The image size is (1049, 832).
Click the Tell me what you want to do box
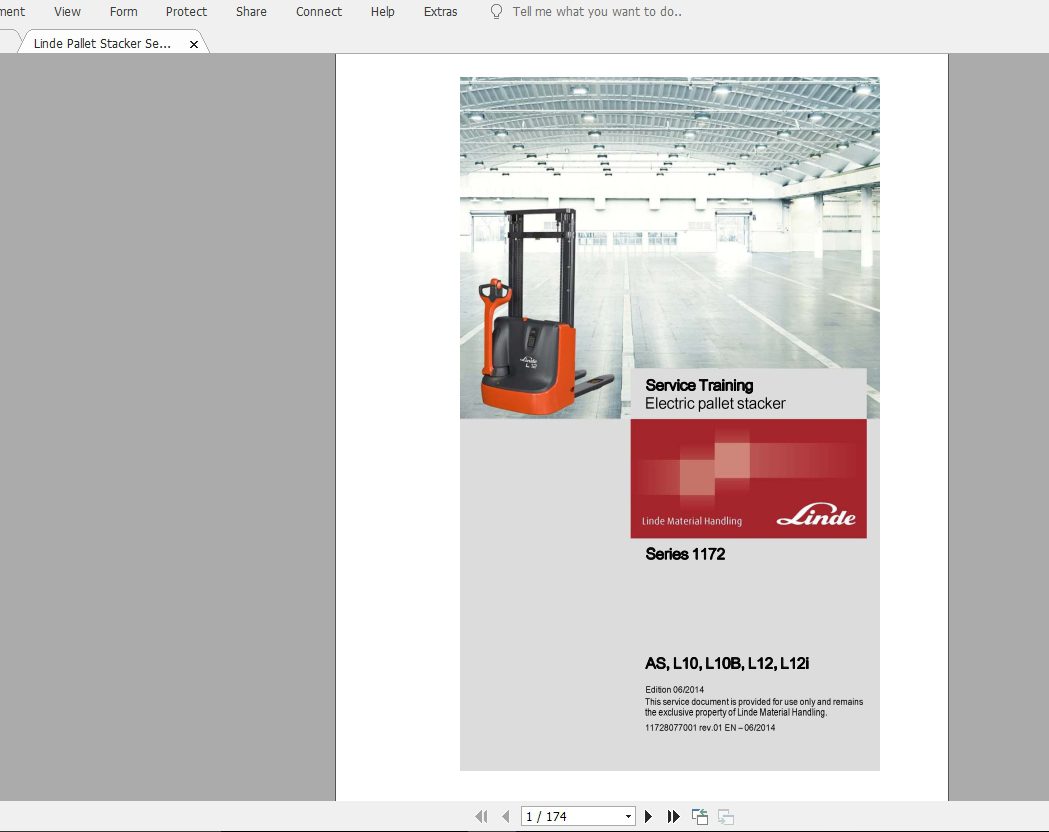pos(597,11)
